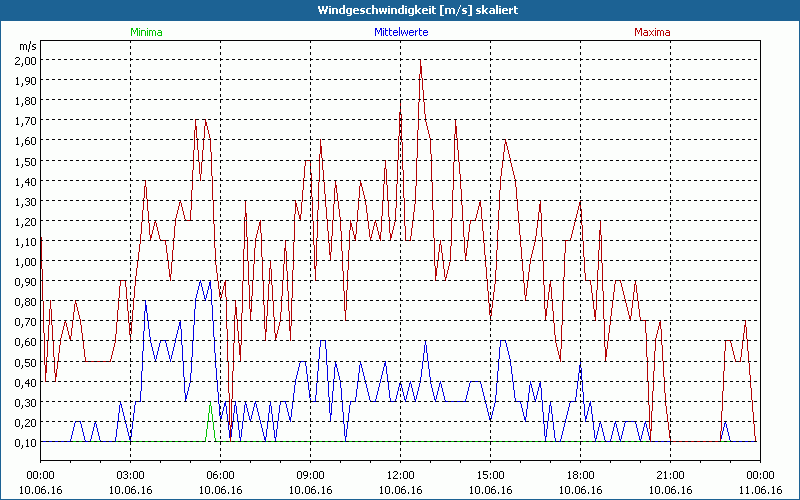Click the 03:00 time axis label

[131, 475]
